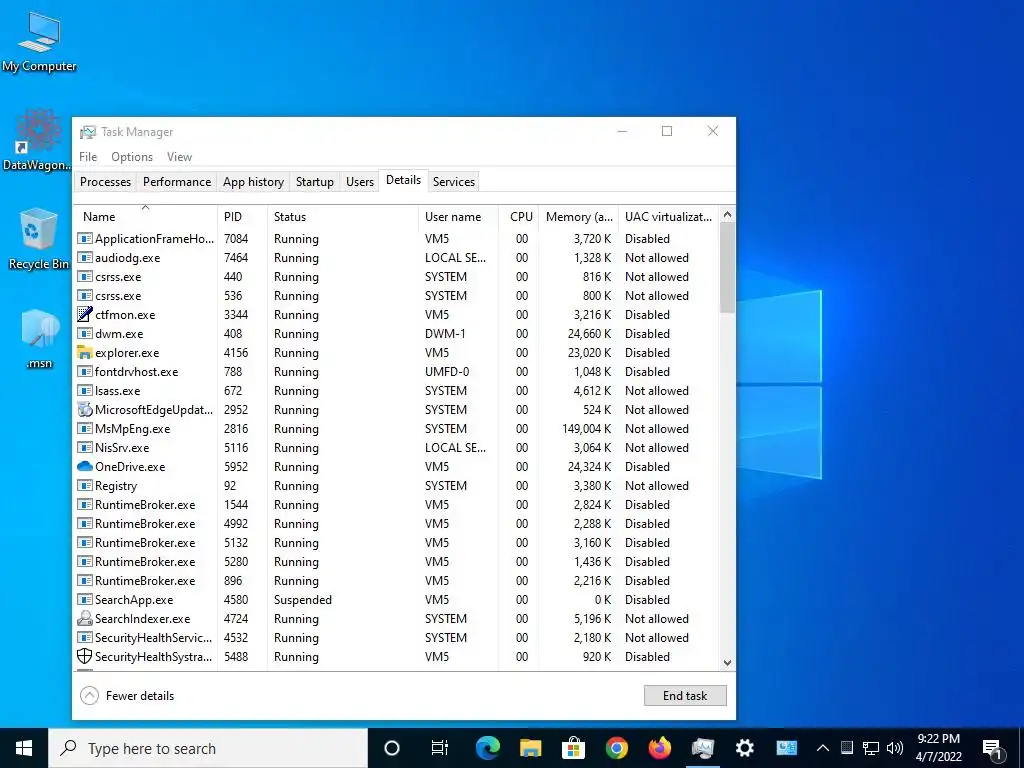The height and width of the screenshot is (768, 1024).
Task: Click the taskbar clock showing 9:22 PM
Action: 938,748
